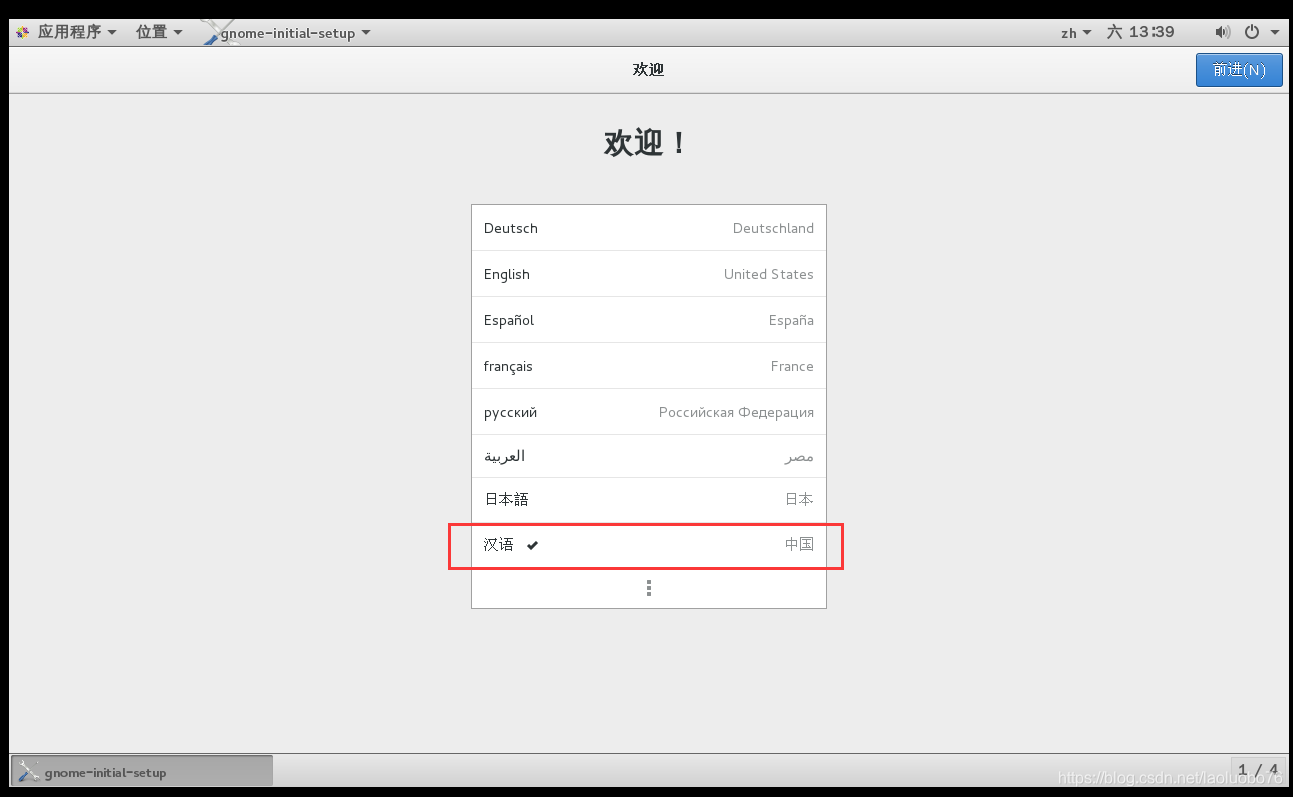Select 日本語 language row
This screenshot has height=797, width=1293.
649,499
